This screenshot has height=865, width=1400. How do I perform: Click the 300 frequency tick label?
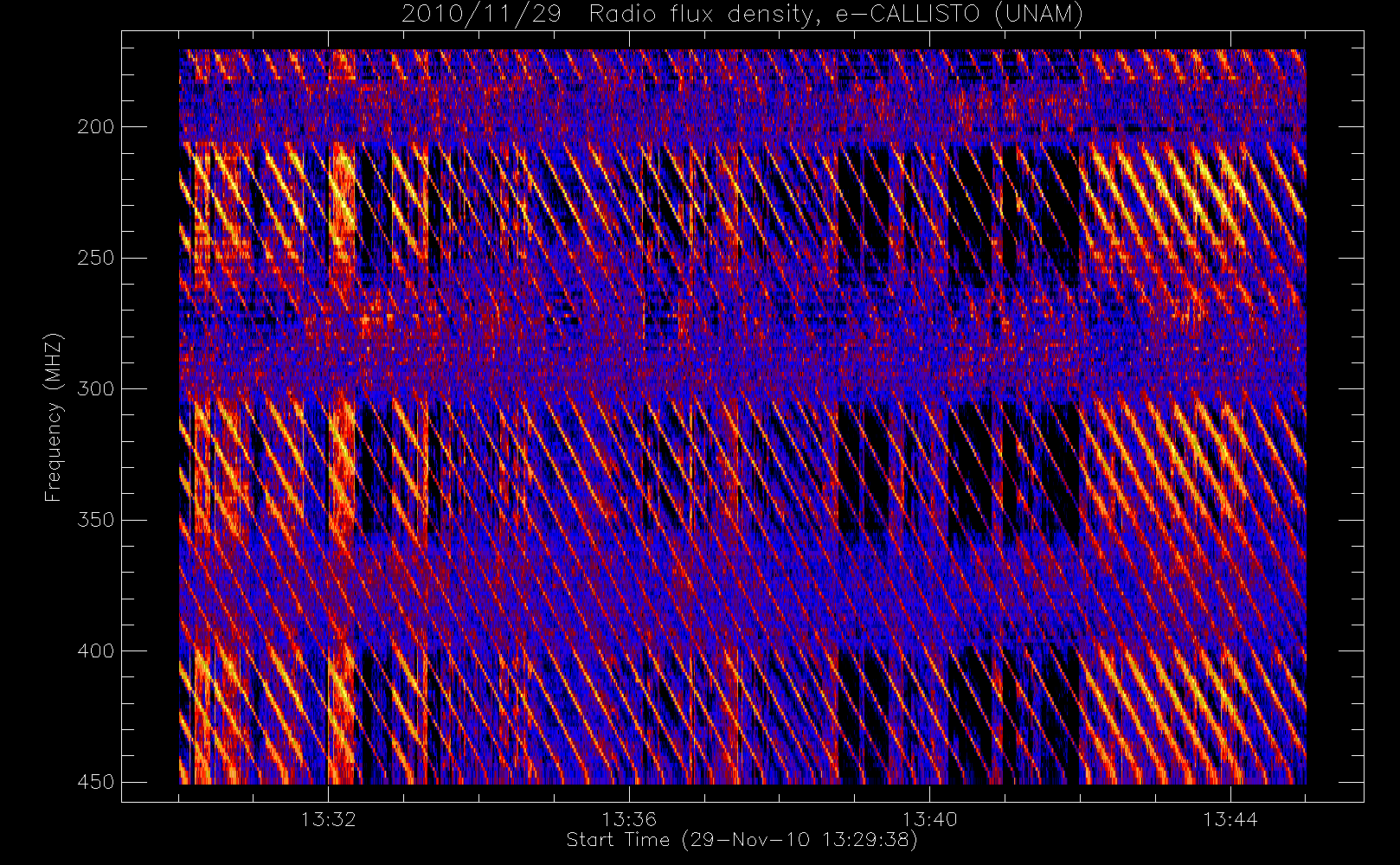pos(95,389)
